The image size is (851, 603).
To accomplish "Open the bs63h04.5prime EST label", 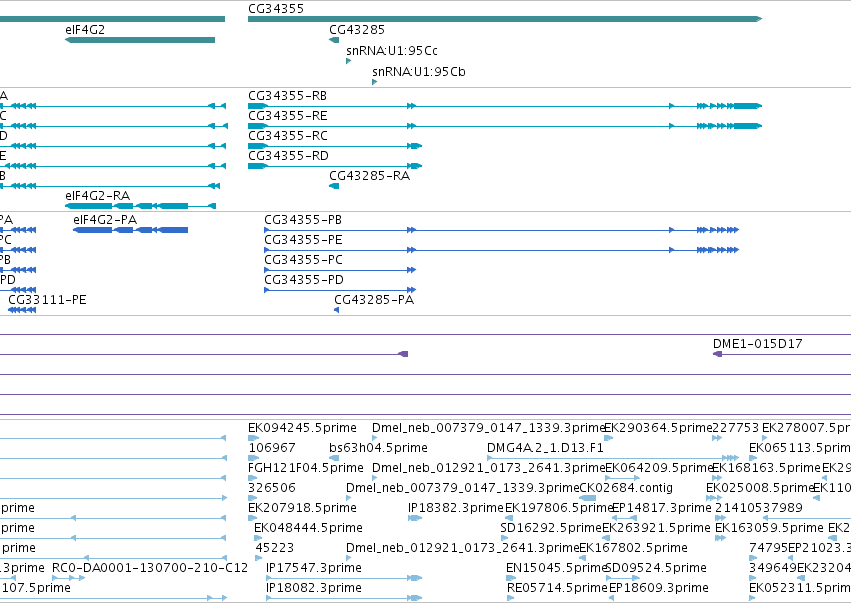I will click(378, 448).
